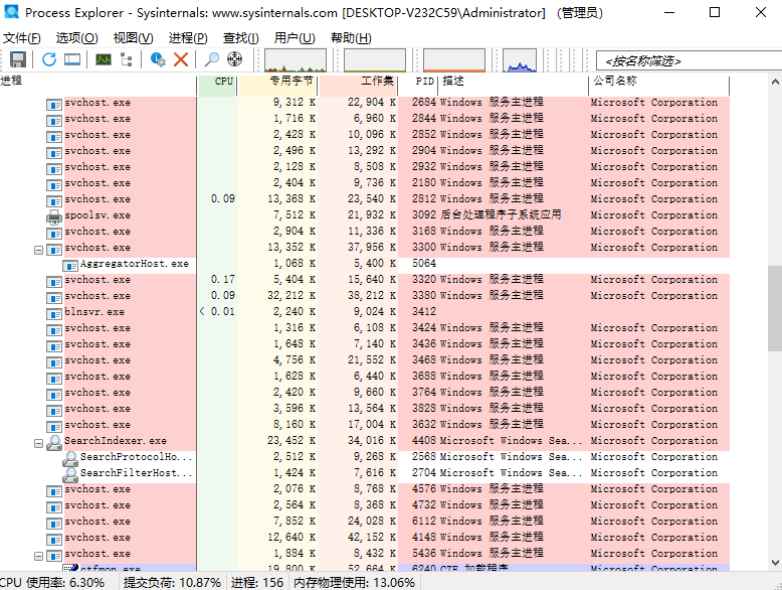Open the CPU usage history mini graph
Viewport: 782px width, 590px height.
pos(295,60)
